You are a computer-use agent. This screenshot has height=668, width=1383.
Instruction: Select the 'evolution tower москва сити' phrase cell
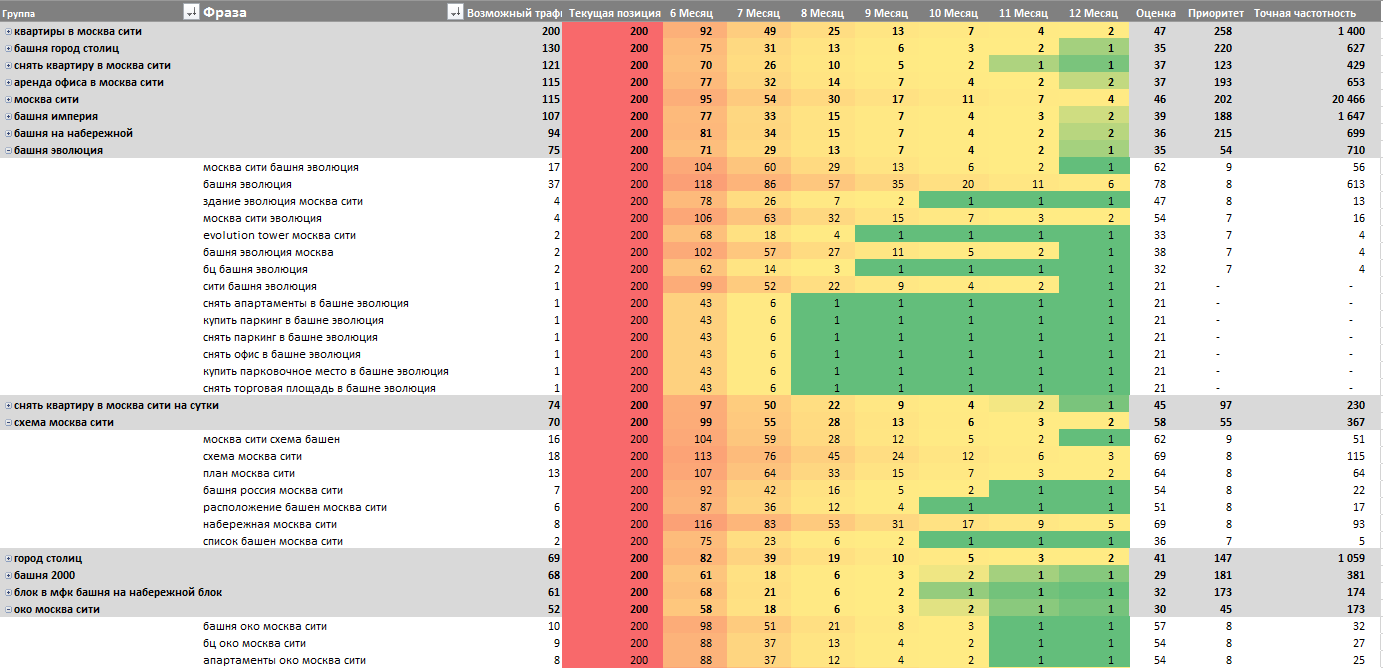point(279,236)
